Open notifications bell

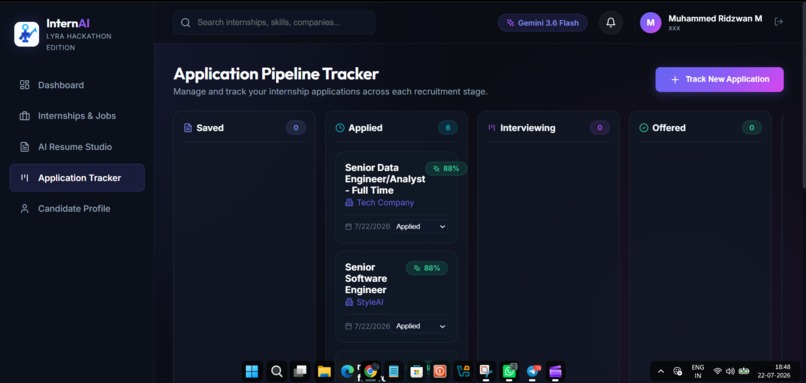coord(611,23)
